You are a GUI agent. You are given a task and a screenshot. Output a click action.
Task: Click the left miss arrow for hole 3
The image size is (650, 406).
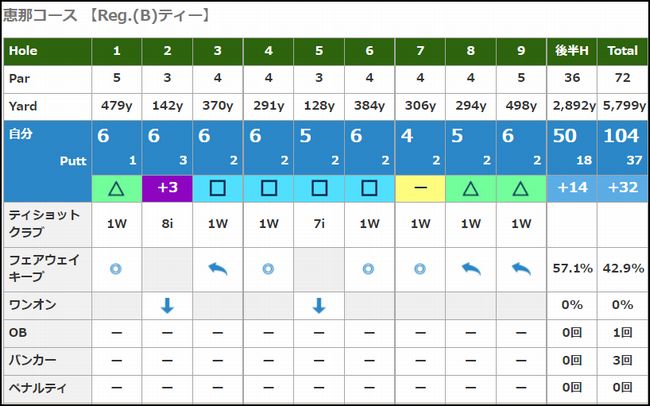[x=218, y=269]
